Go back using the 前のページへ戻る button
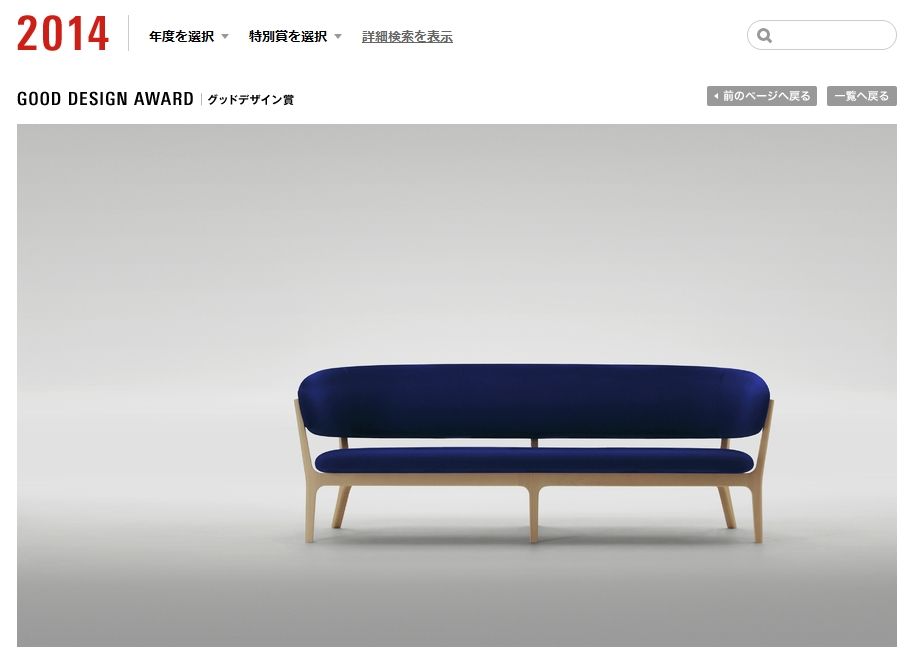This screenshot has height=664, width=912. click(761, 96)
